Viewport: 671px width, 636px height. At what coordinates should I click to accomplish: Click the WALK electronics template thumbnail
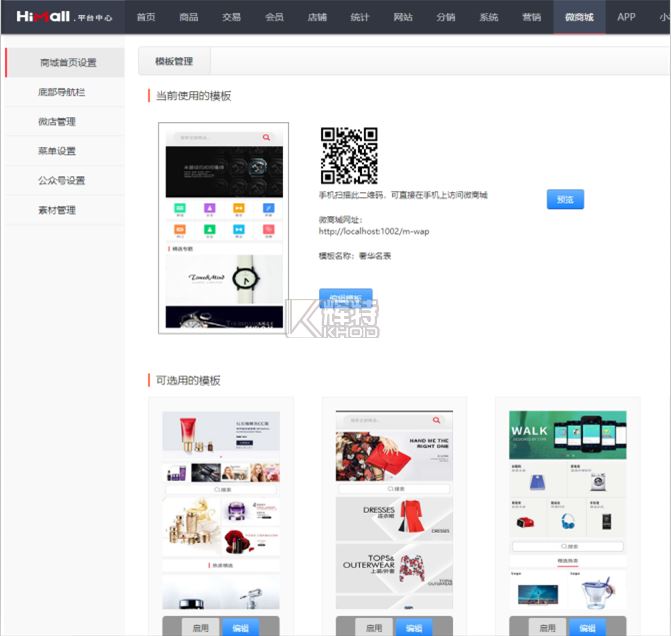567,510
